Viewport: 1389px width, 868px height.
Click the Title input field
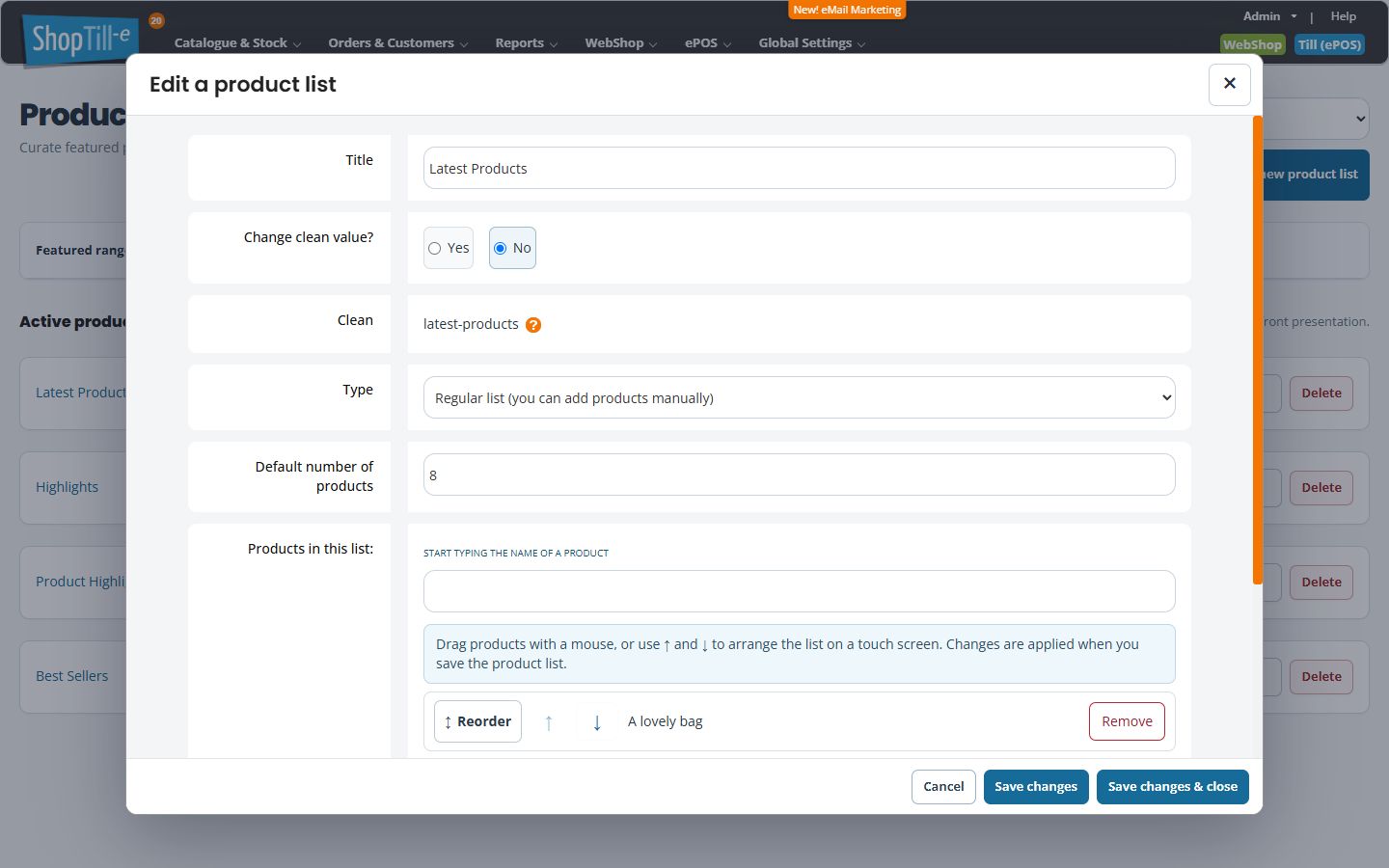tap(799, 168)
